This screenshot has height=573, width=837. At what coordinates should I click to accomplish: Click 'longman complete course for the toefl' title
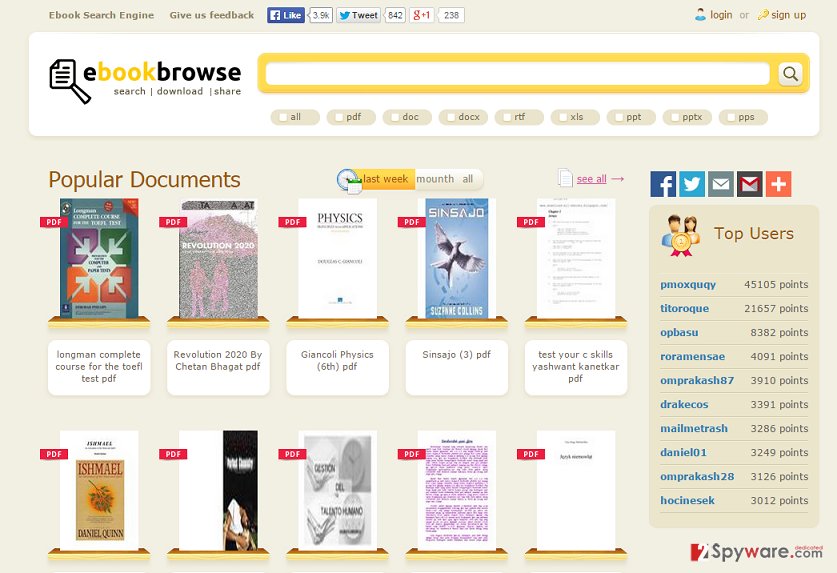point(99,366)
